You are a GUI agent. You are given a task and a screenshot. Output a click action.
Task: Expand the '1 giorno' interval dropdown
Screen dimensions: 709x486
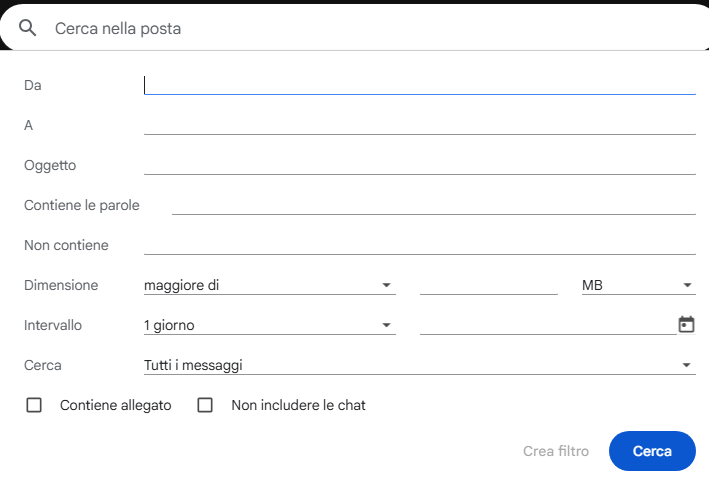269,325
